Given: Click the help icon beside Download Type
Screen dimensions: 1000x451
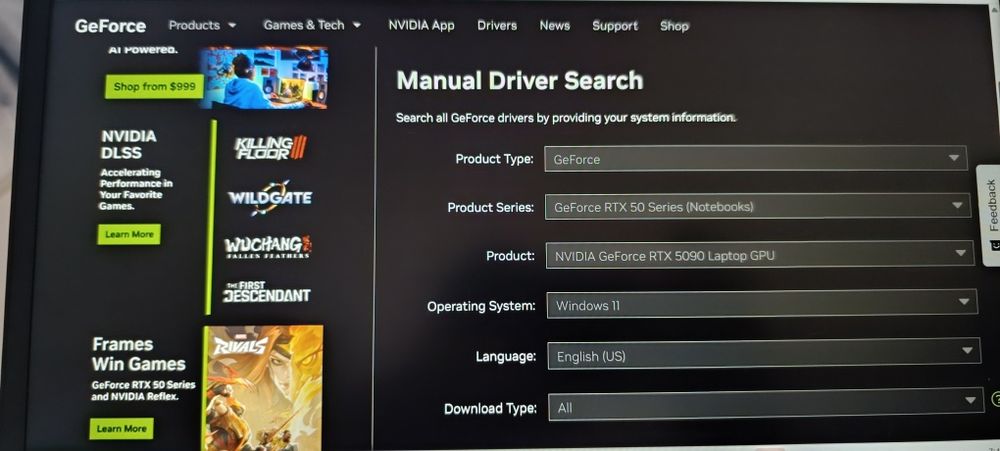Looking at the screenshot, I should pos(996,400).
